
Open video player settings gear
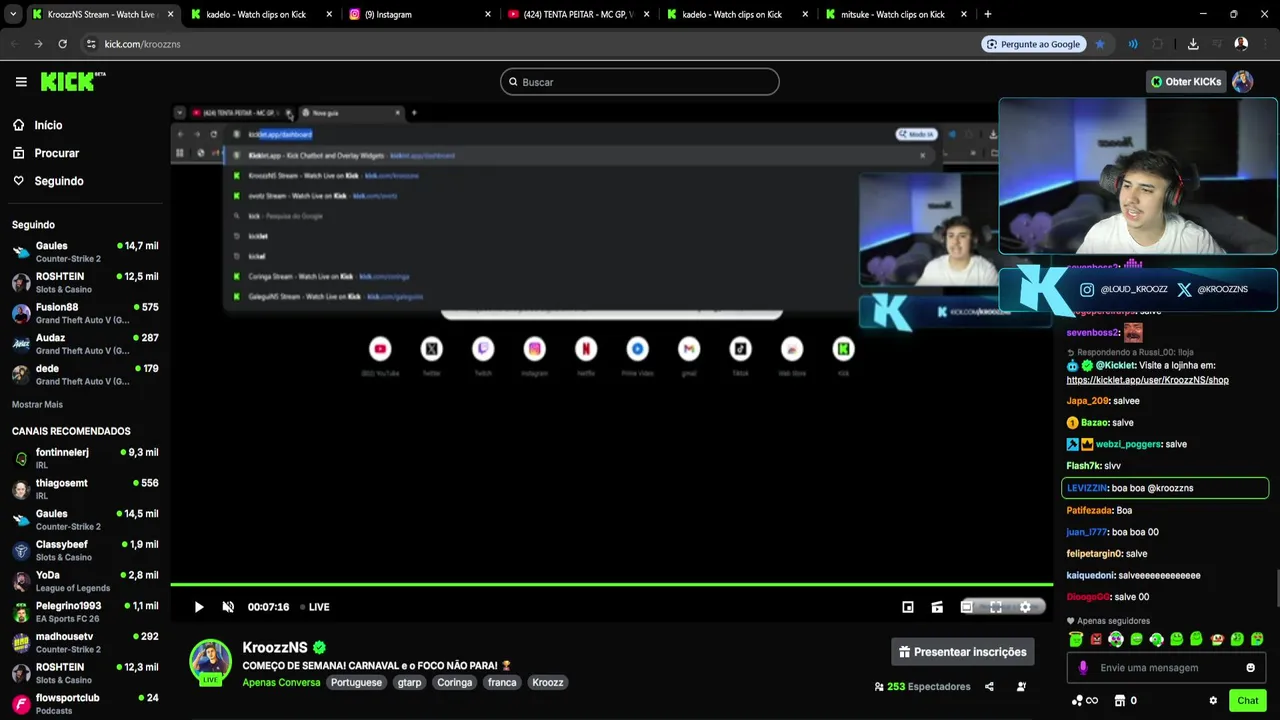[1025, 607]
